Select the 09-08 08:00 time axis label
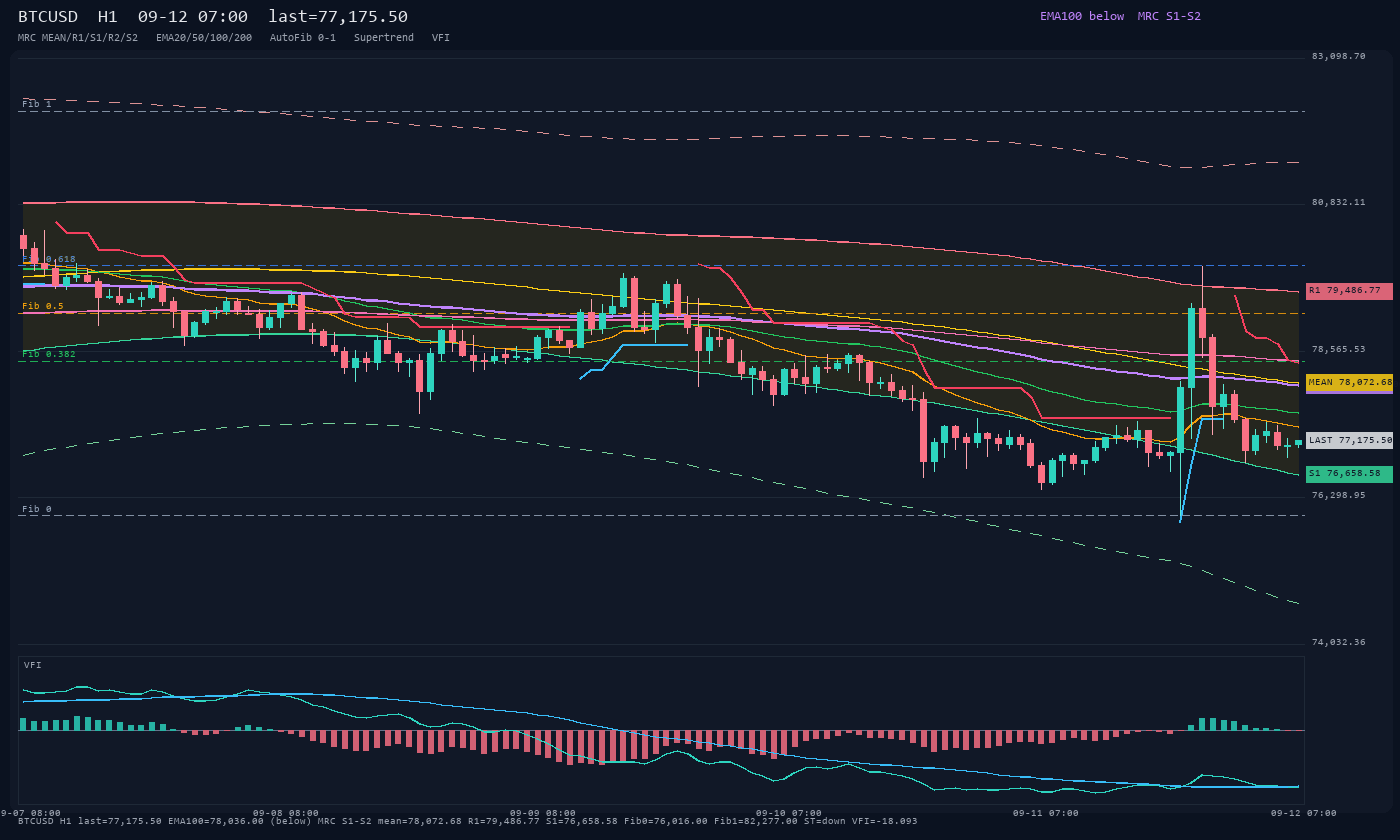The width and height of the screenshot is (1400, 840). pyautogui.click(x=286, y=813)
